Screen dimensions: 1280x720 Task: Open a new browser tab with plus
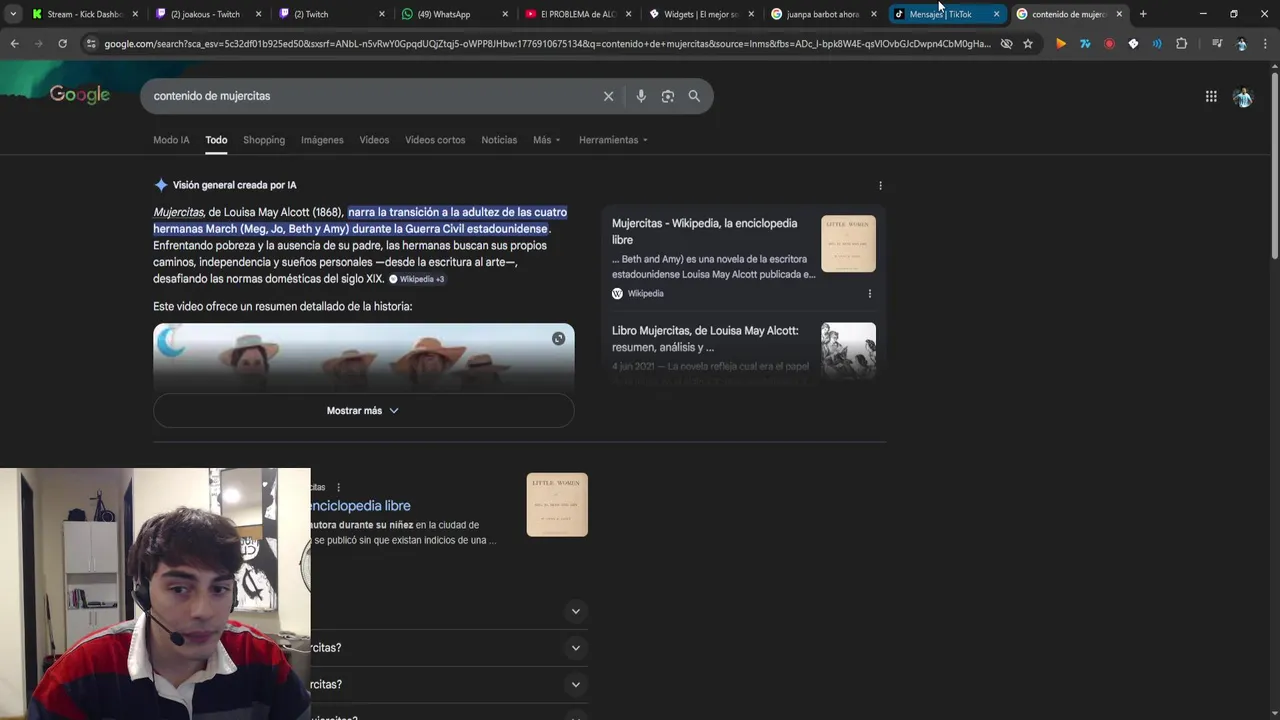pos(1143,14)
